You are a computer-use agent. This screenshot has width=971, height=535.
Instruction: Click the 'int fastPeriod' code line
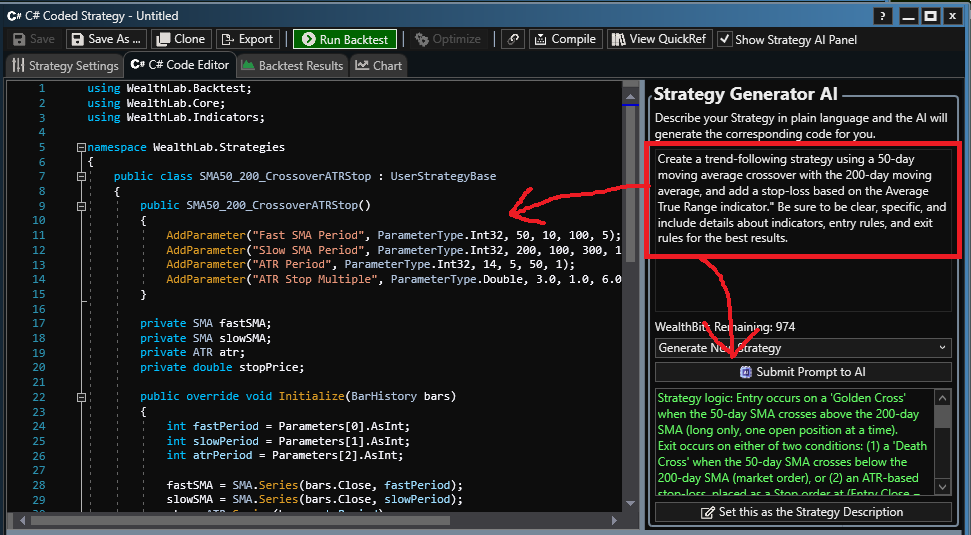click(x=288, y=426)
